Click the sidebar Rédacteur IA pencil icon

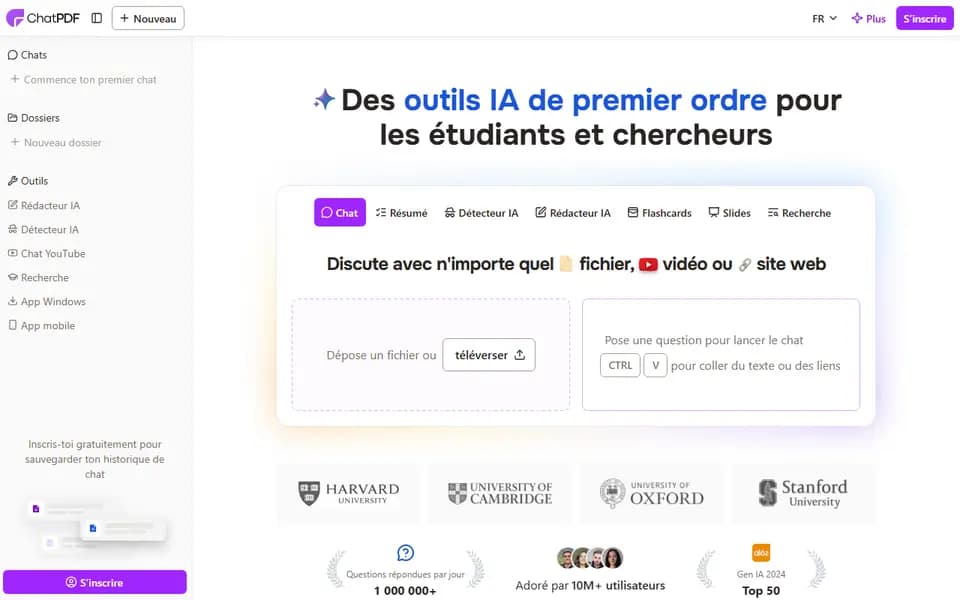[x=12, y=205]
